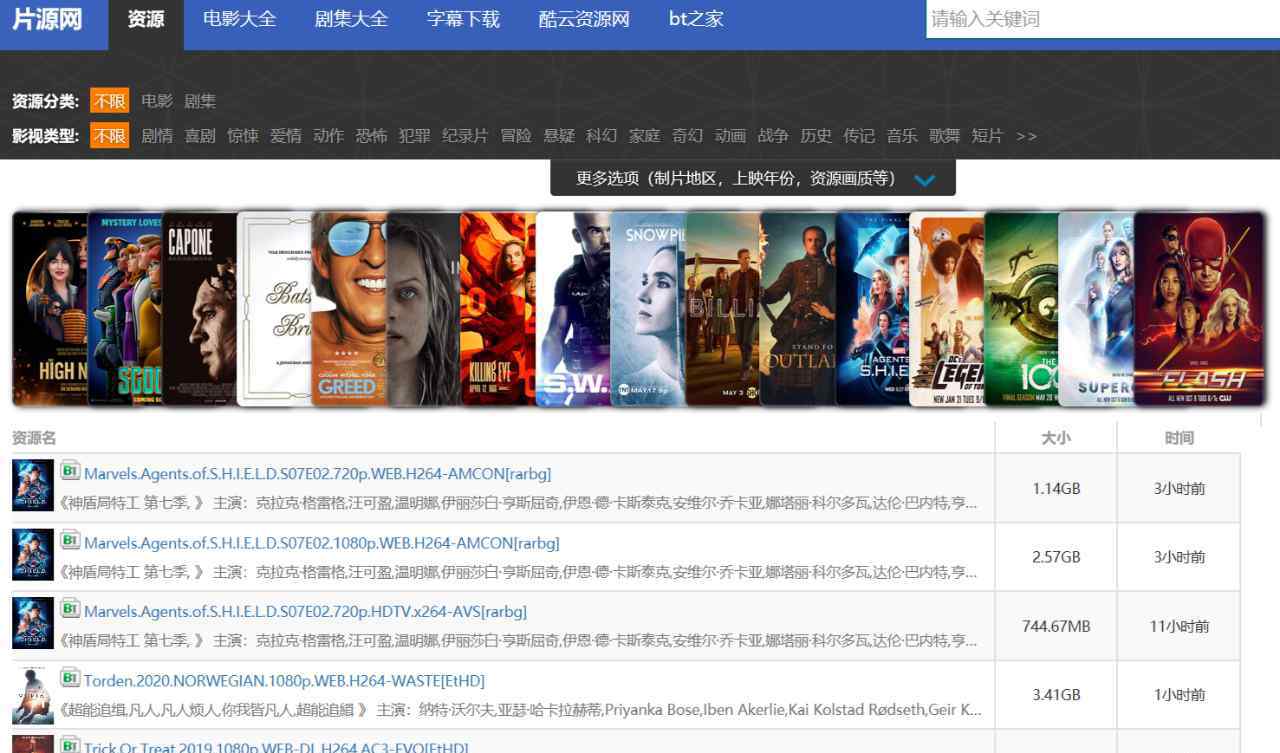Open the 片源网 site logo
Image resolution: width=1280 pixels, height=753 pixels.
click(x=47, y=19)
